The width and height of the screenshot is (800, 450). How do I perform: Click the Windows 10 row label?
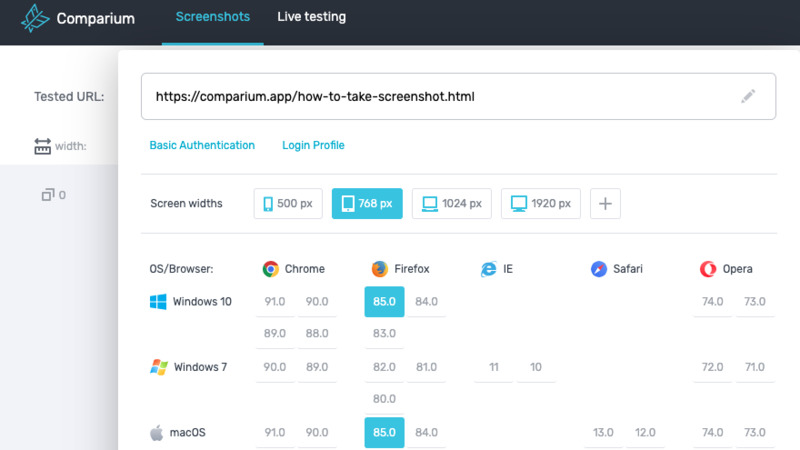[202, 302]
